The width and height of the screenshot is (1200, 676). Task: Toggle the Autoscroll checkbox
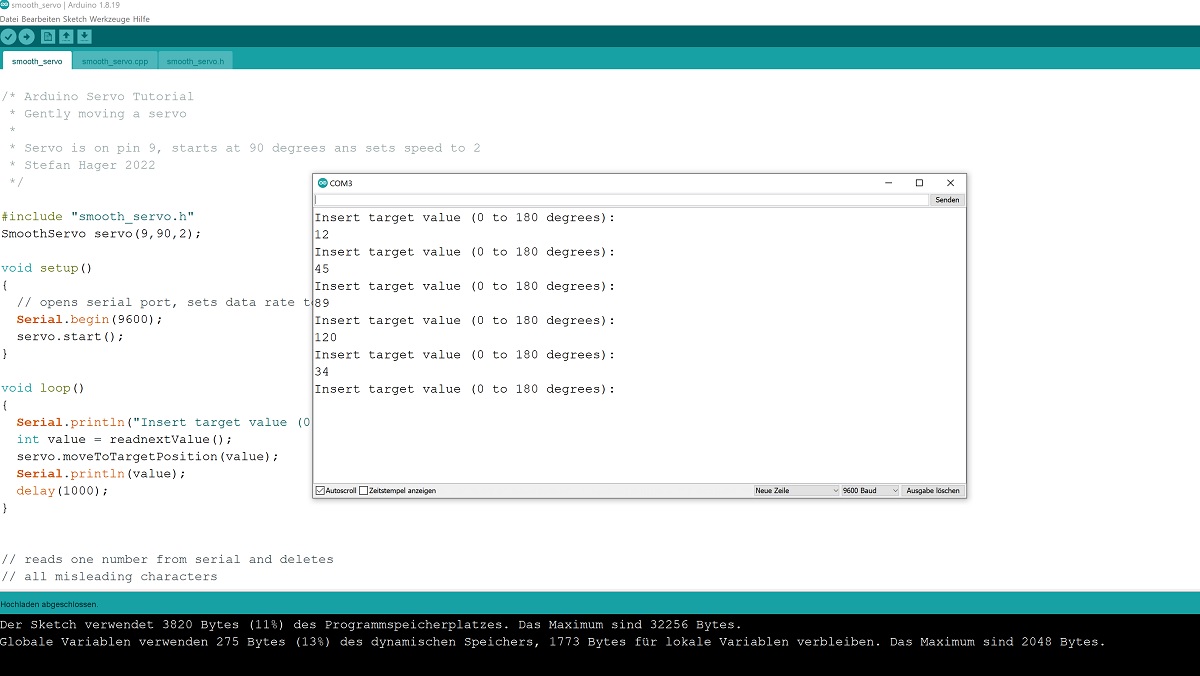click(x=320, y=491)
